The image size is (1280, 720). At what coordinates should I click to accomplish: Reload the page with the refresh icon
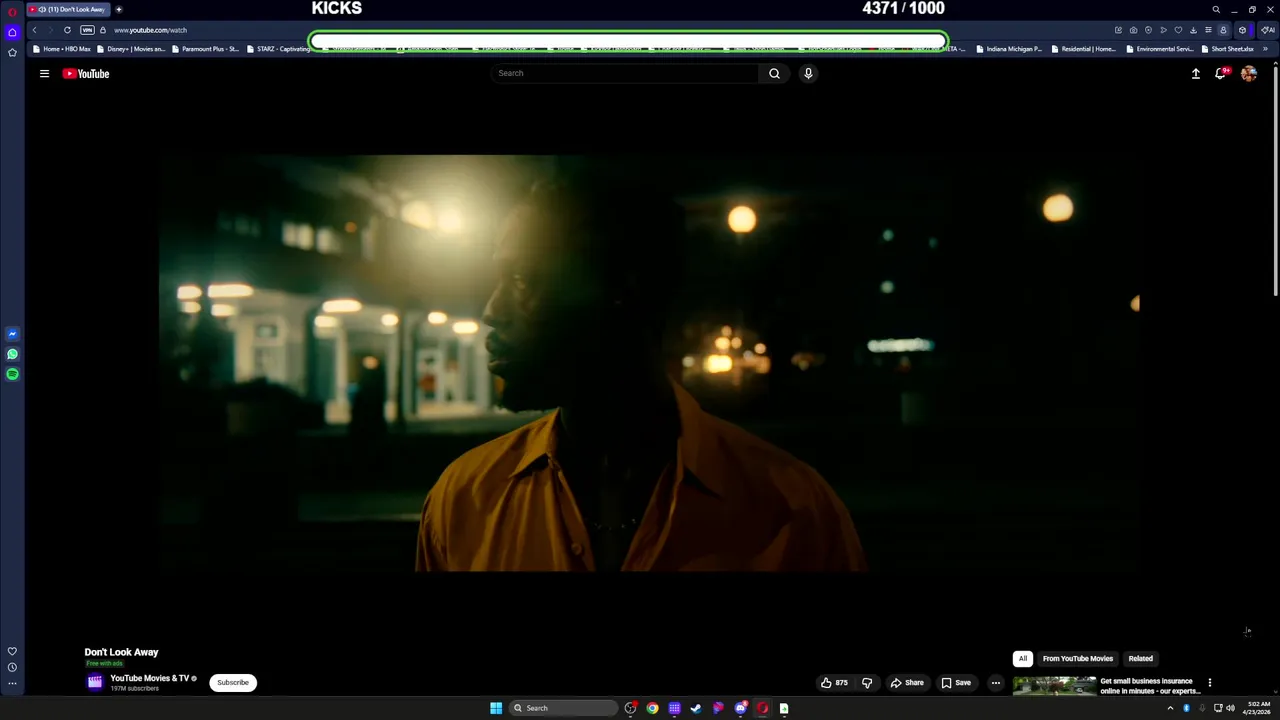coord(67,30)
